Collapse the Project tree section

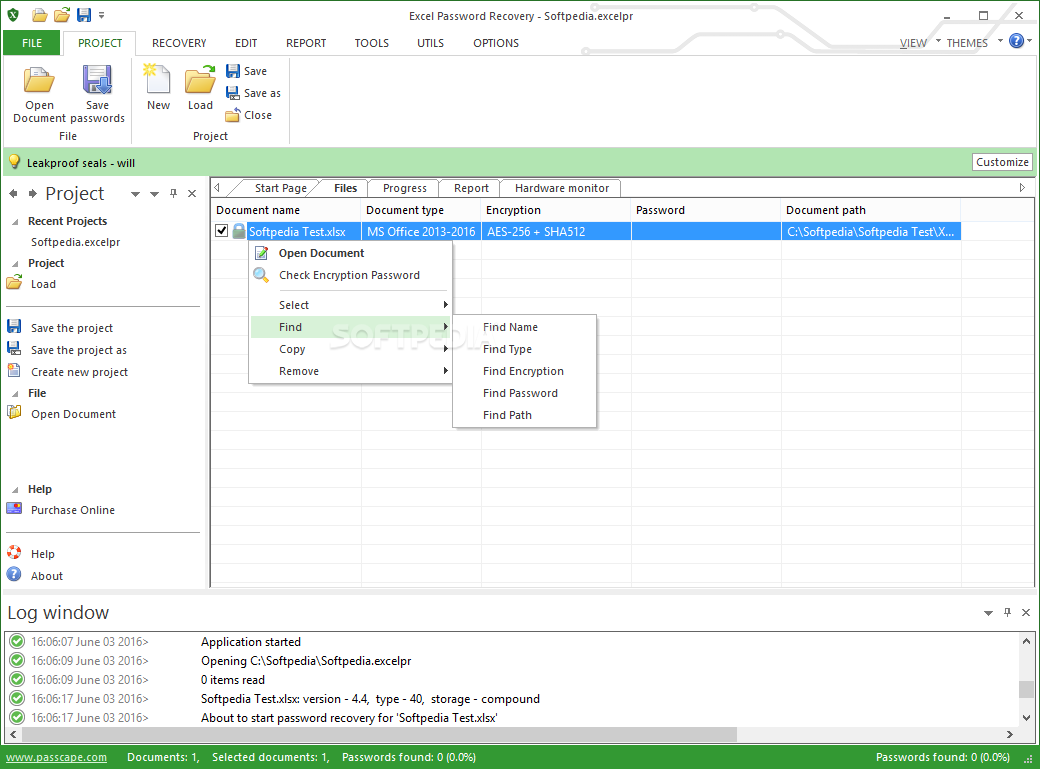tap(15, 263)
